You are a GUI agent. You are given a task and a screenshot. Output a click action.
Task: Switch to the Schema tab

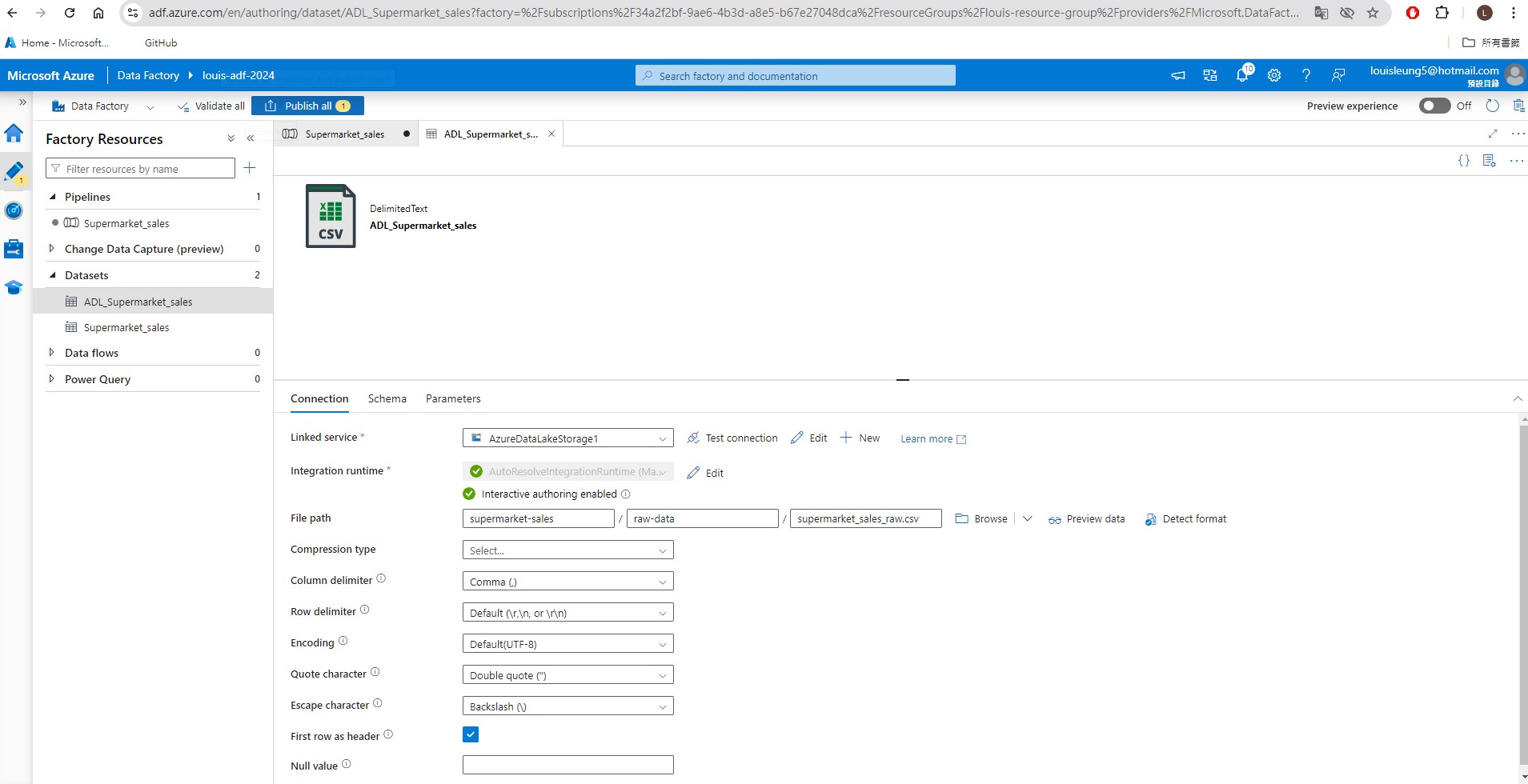click(387, 398)
